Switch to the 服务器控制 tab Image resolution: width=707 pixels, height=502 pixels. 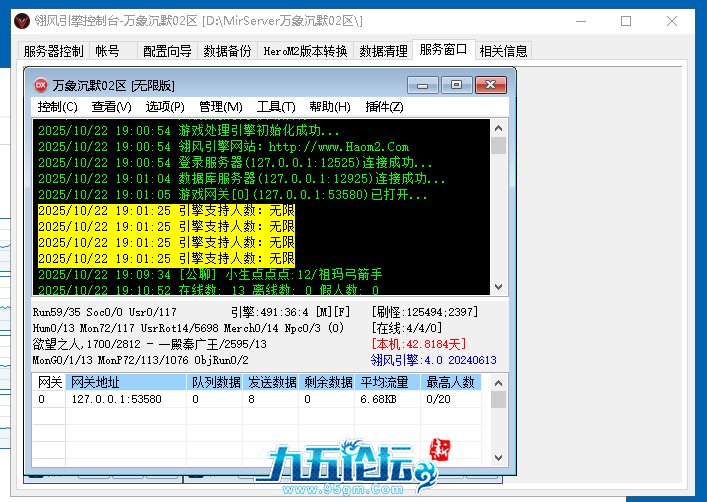(x=53, y=51)
